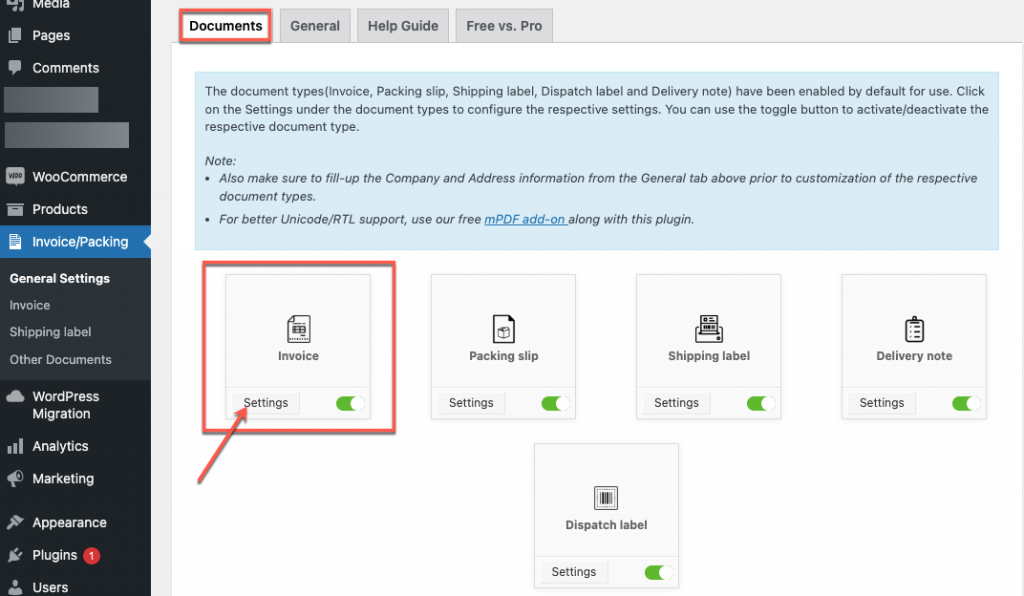Screen dimensions: 1024x596
Task: Click the "Packing slip" card title
Action: tap(504, 356)
